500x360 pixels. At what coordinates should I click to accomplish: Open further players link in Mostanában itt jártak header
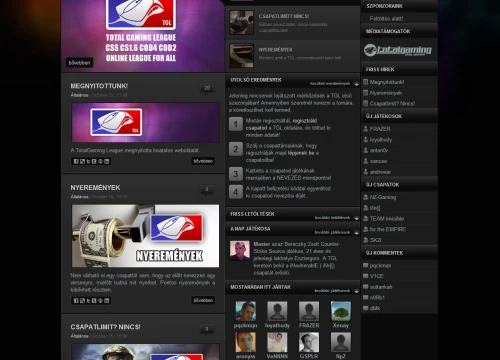click(x=332, y=291)
